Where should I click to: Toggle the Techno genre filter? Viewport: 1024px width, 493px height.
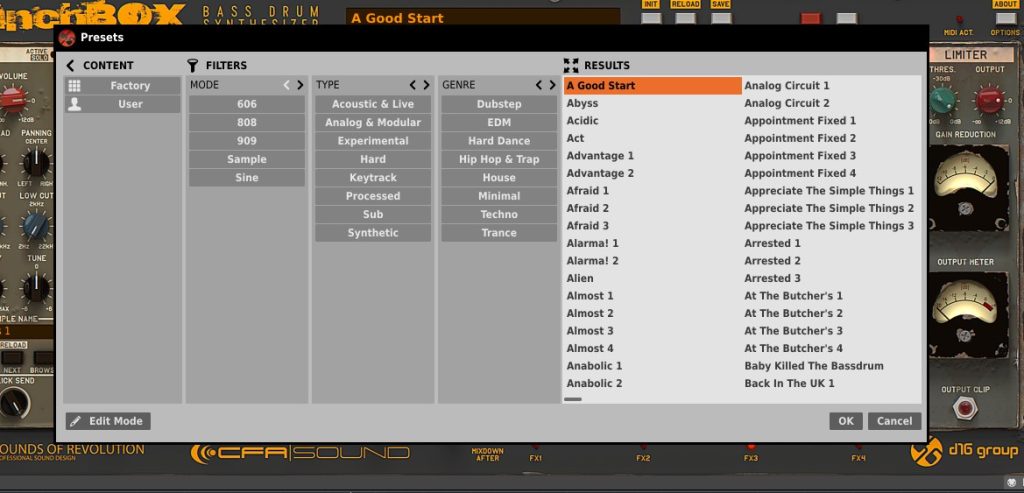pyautogui.click(x=499, y=215)
